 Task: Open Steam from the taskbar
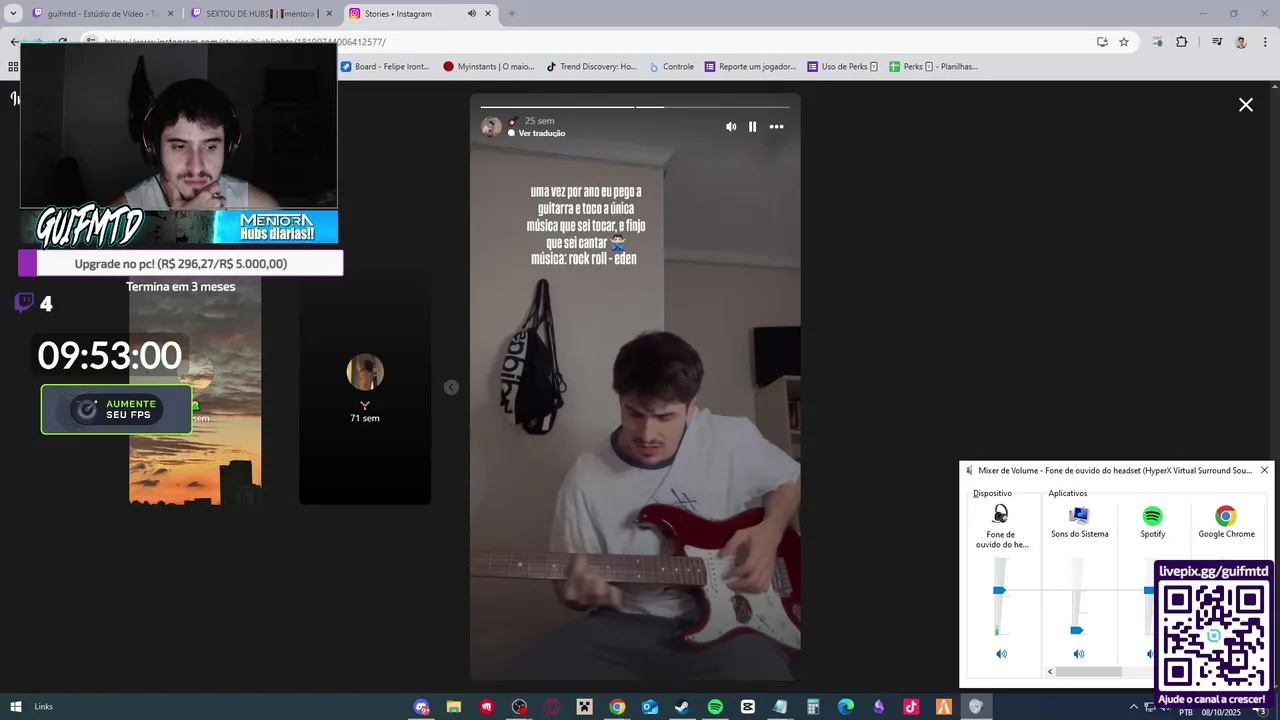tap(682, 707)
